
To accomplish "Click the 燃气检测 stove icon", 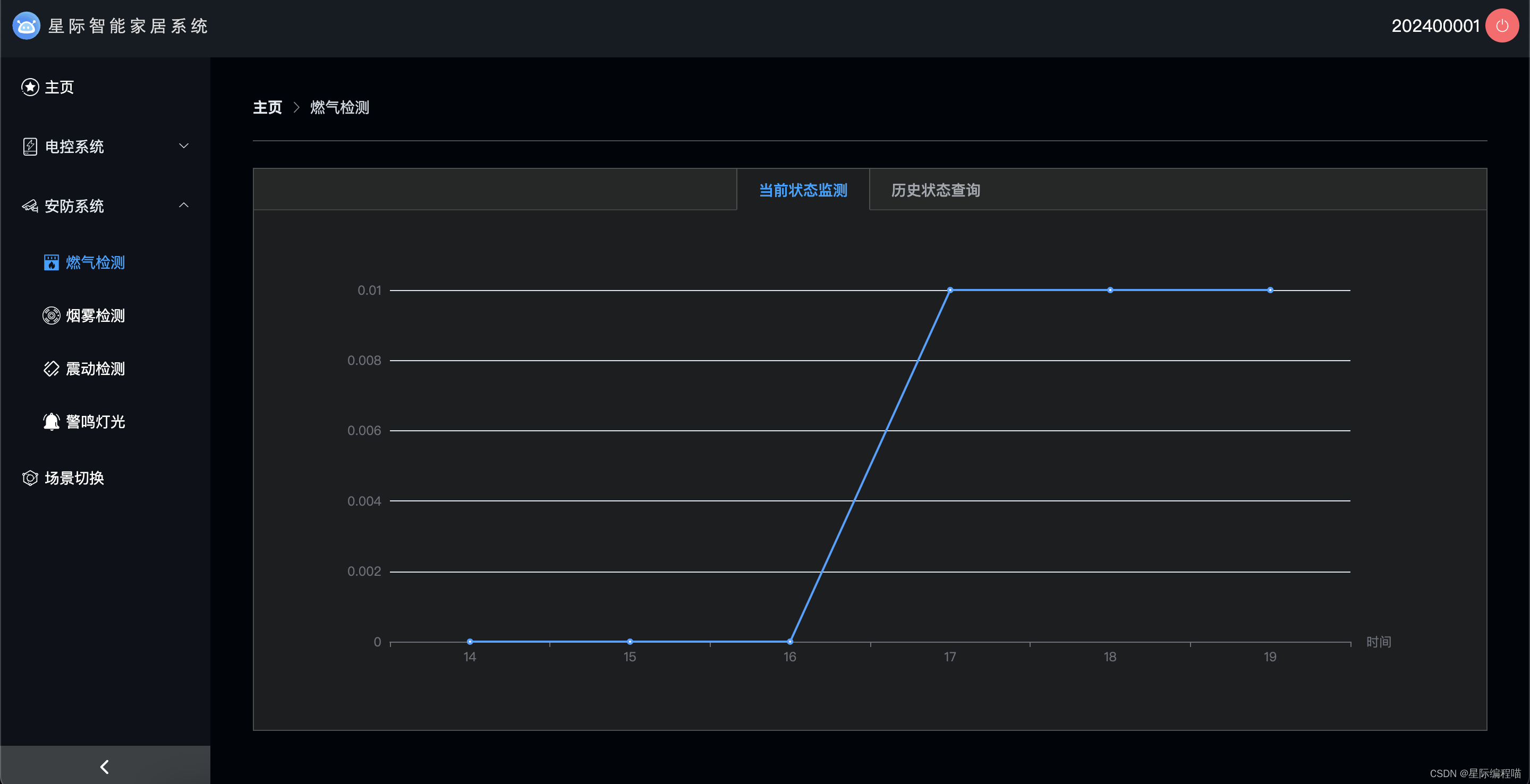I will (x=51, y=262).
